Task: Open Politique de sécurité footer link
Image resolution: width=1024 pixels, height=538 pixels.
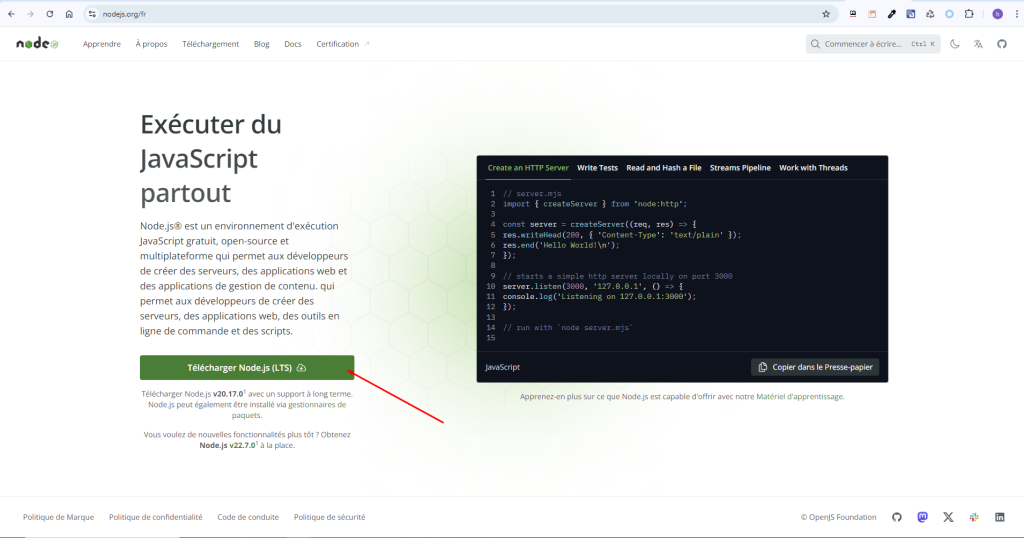Action: (x=329, y=517)
